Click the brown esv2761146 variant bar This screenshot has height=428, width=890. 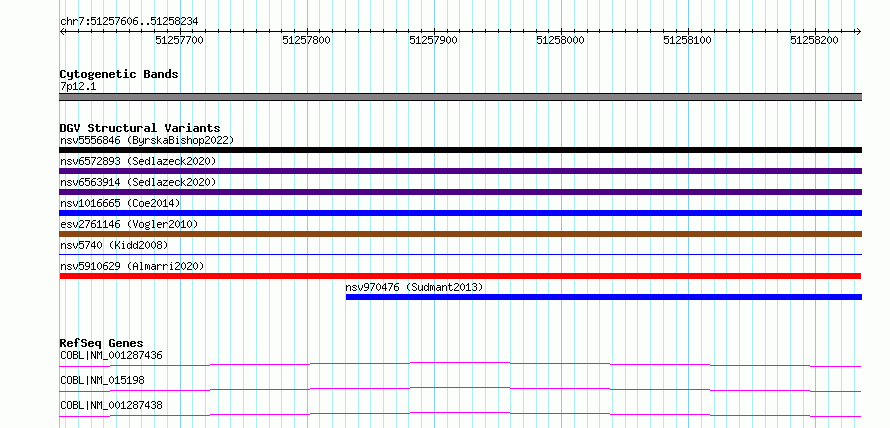460,234
